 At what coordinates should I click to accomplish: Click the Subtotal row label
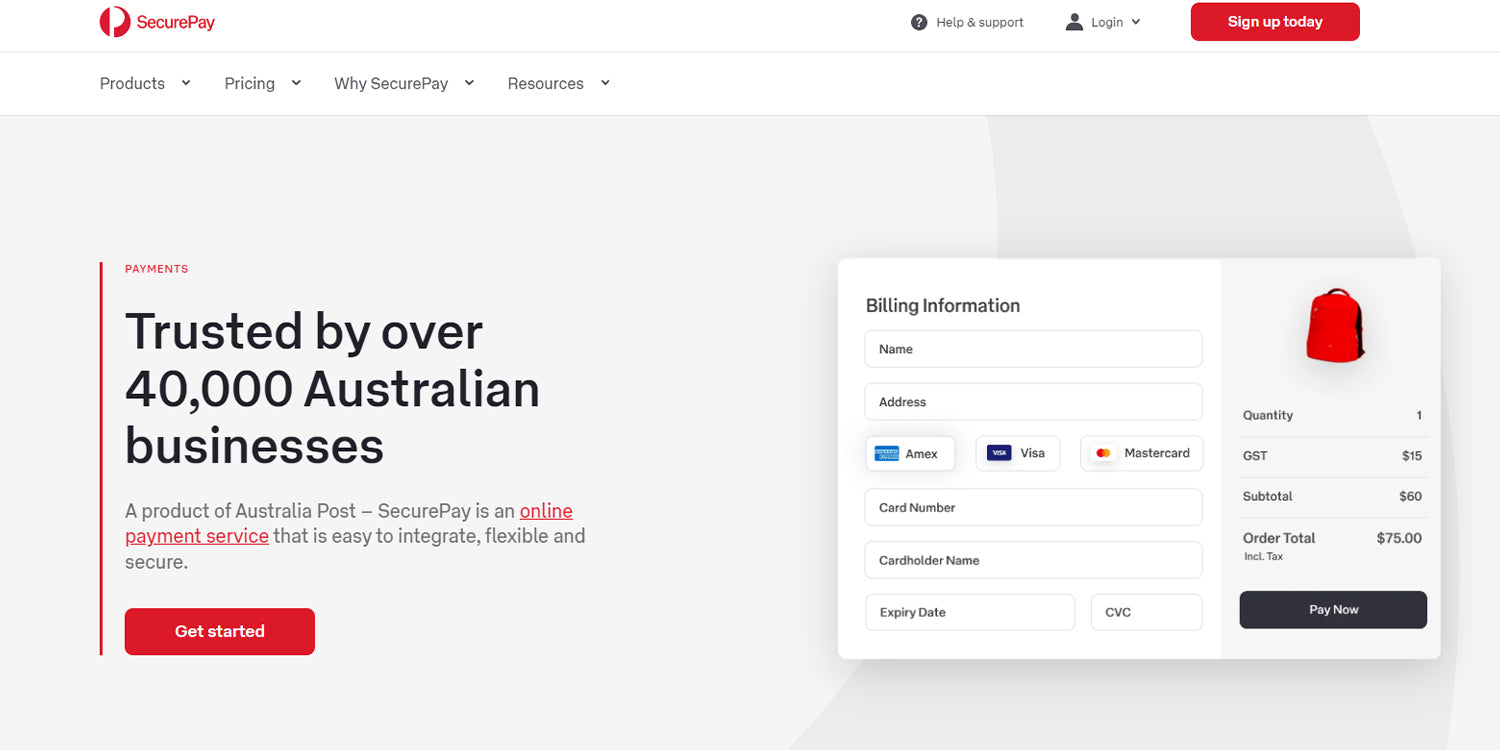point(1268,496)
